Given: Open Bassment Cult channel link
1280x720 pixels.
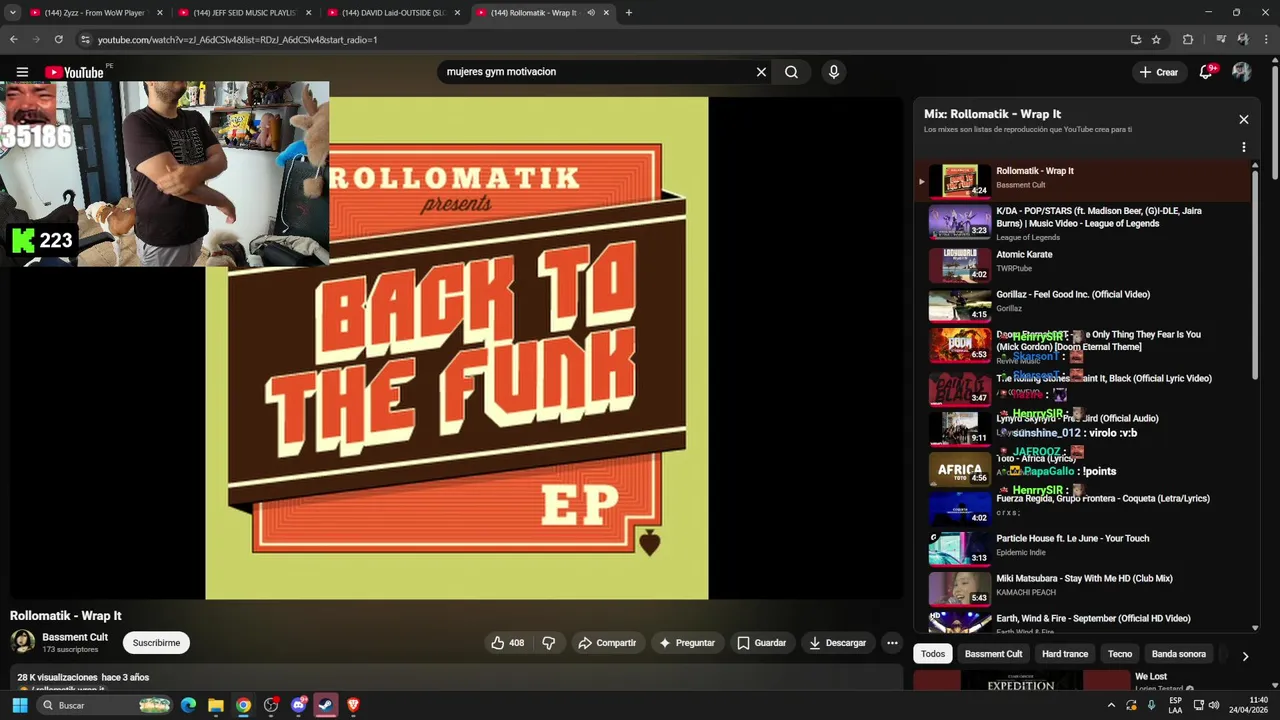Looking at the screenshot, I should [75, 637].
